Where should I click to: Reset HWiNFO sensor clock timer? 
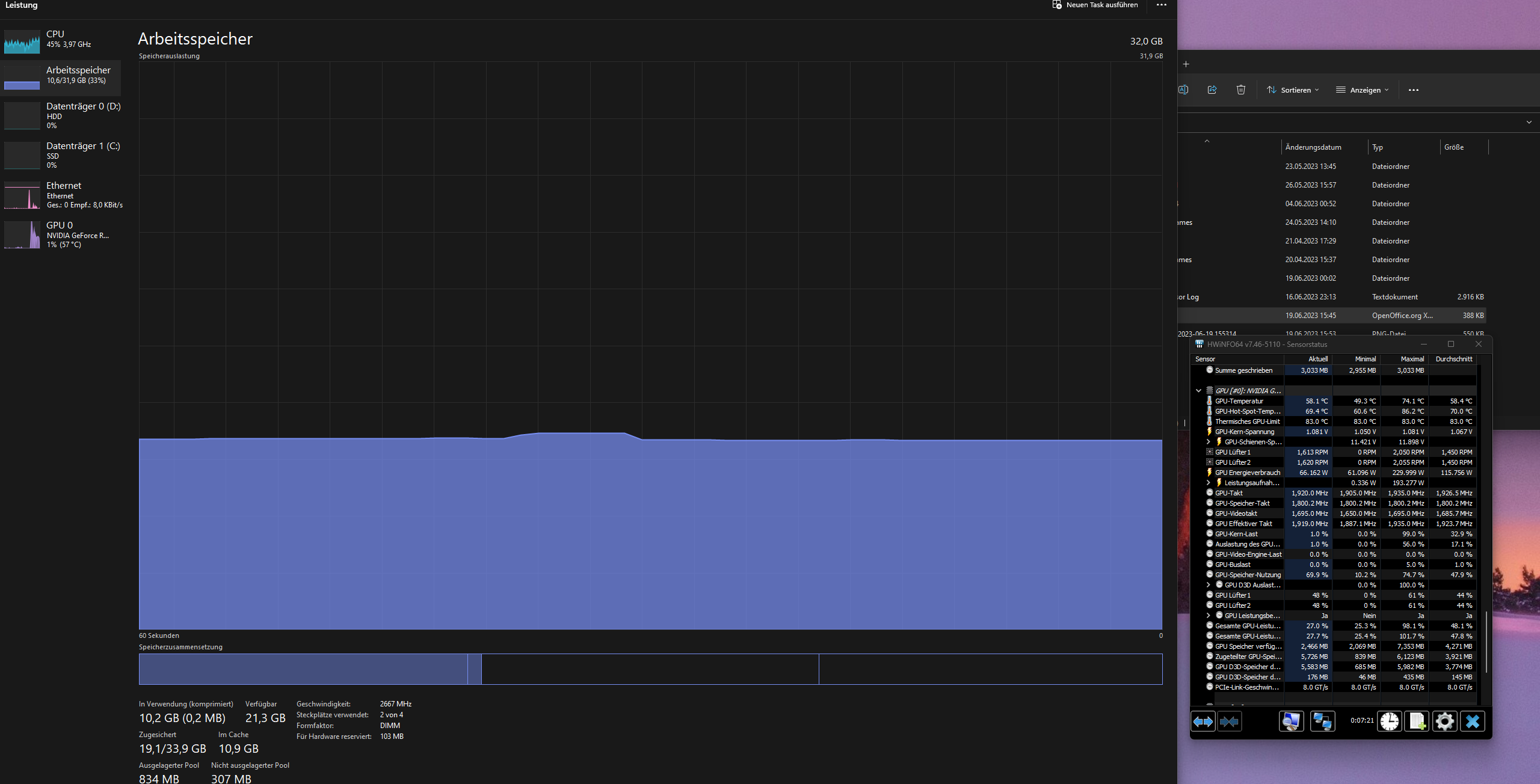point(1390,721)
